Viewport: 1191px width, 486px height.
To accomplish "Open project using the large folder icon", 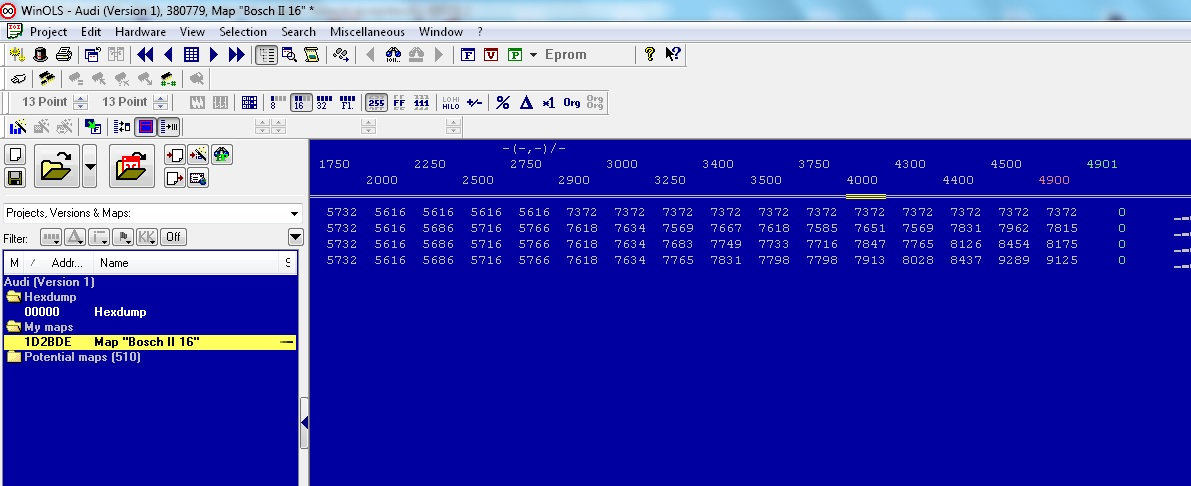I will [x=56, y=166].
